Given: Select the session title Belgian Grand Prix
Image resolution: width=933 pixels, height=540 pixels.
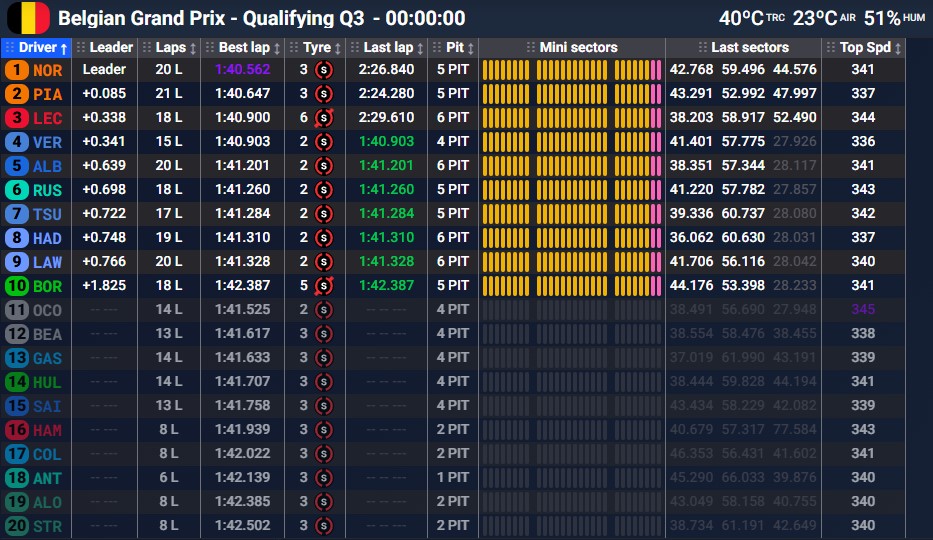Looking at the screenshot, I should [x=142, y=18].
